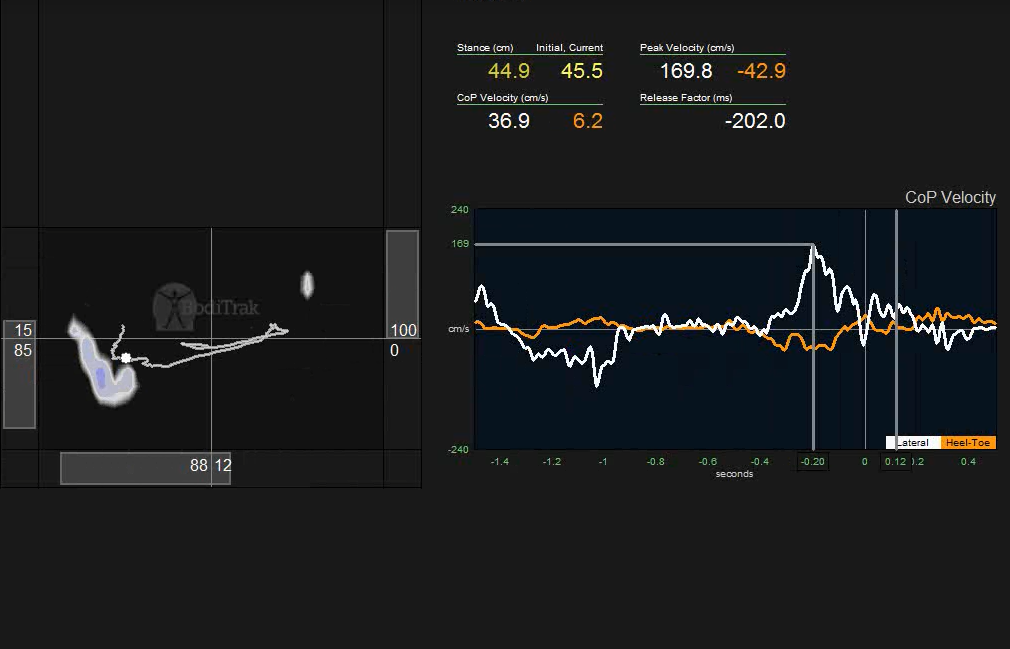
Task: Click the orange CoP velocity value 6.2
Action: [x=587, y=121]
